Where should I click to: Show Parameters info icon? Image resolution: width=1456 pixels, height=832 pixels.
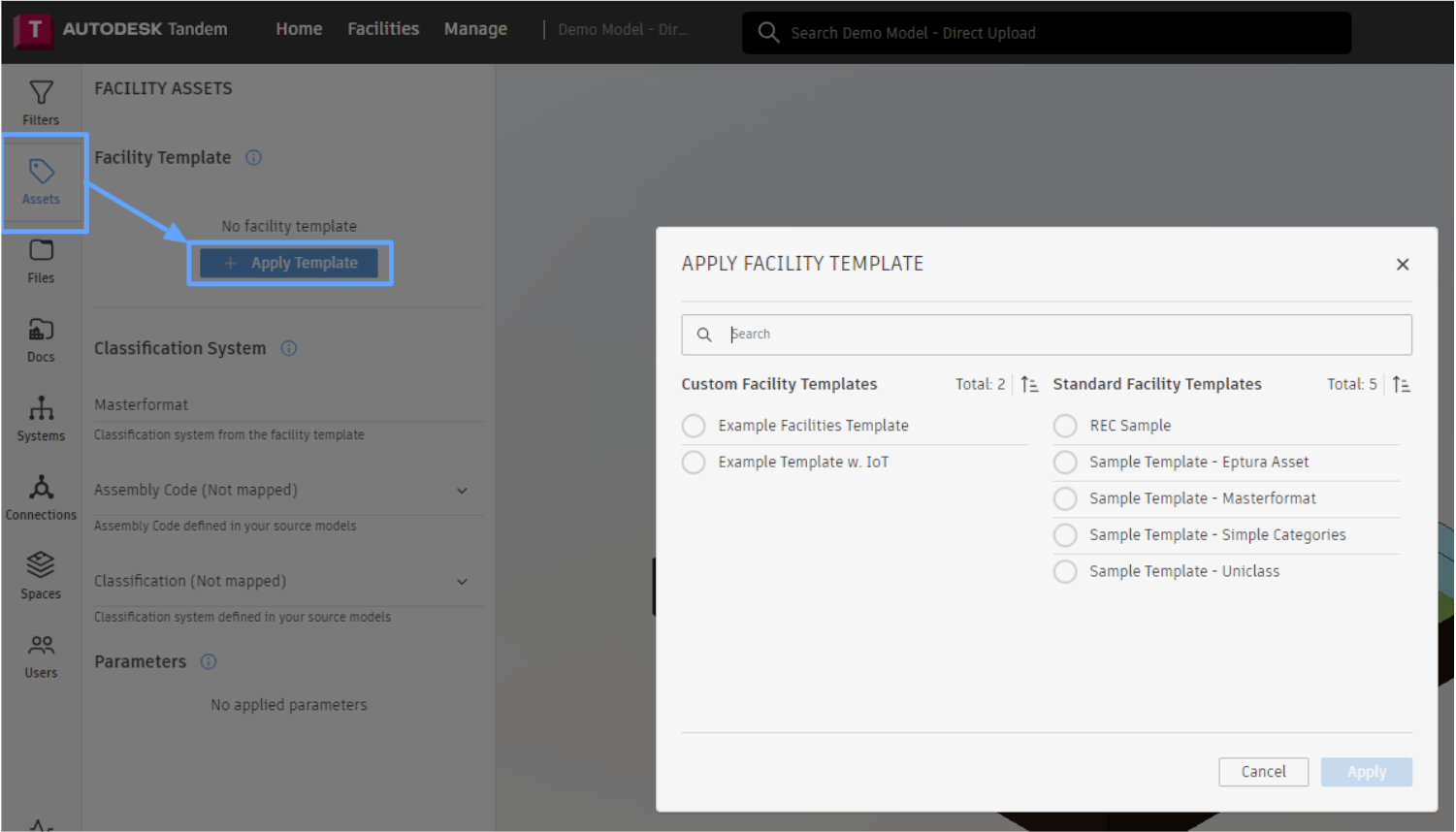coord(209,661)
